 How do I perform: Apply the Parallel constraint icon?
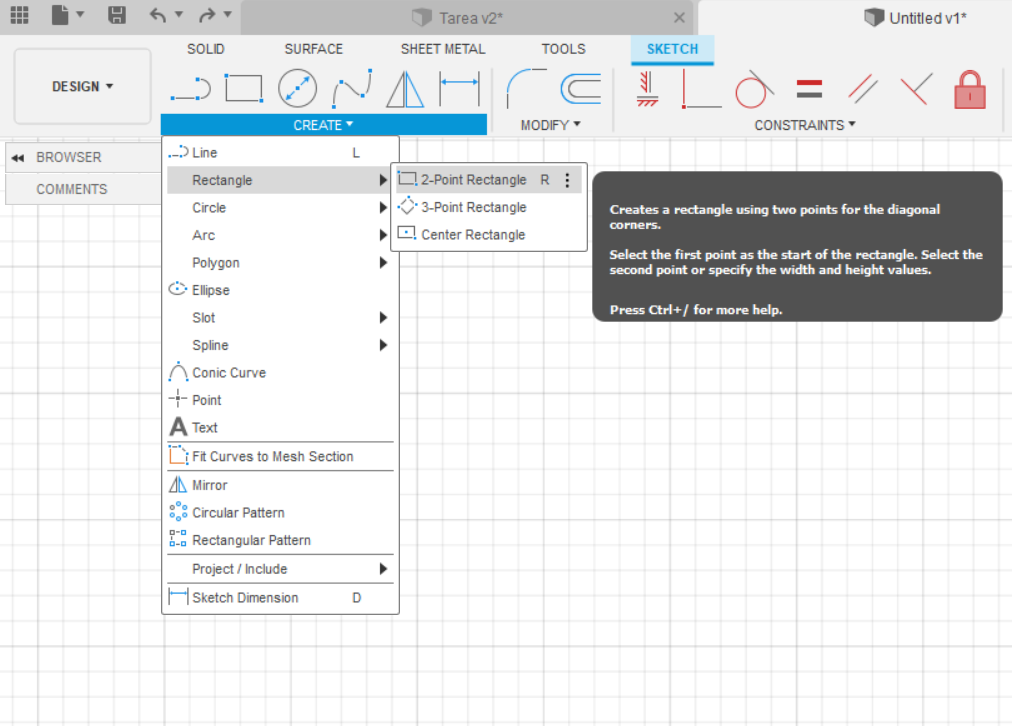pyautogui.click(x=863, y=88)
